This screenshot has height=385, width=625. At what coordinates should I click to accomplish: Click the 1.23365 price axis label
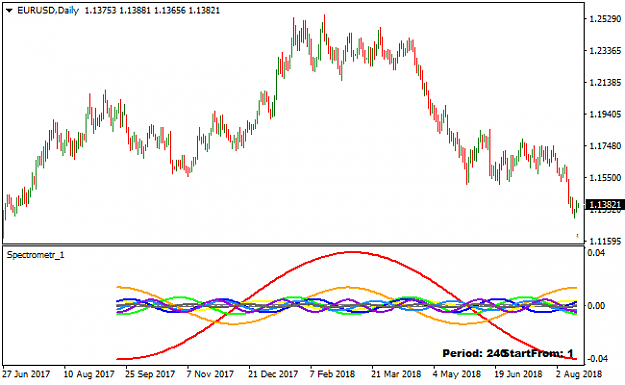[x=605, y=51]
